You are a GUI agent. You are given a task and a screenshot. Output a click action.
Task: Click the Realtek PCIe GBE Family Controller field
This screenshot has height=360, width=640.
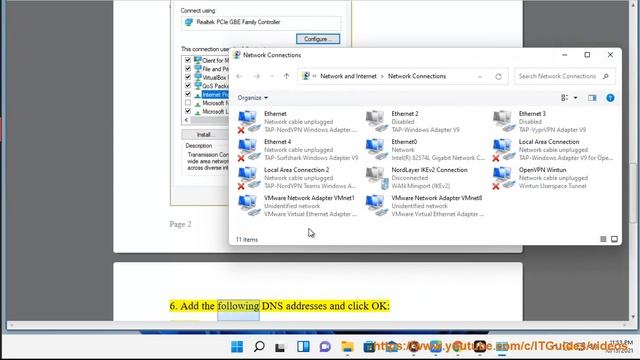(261, 22)
